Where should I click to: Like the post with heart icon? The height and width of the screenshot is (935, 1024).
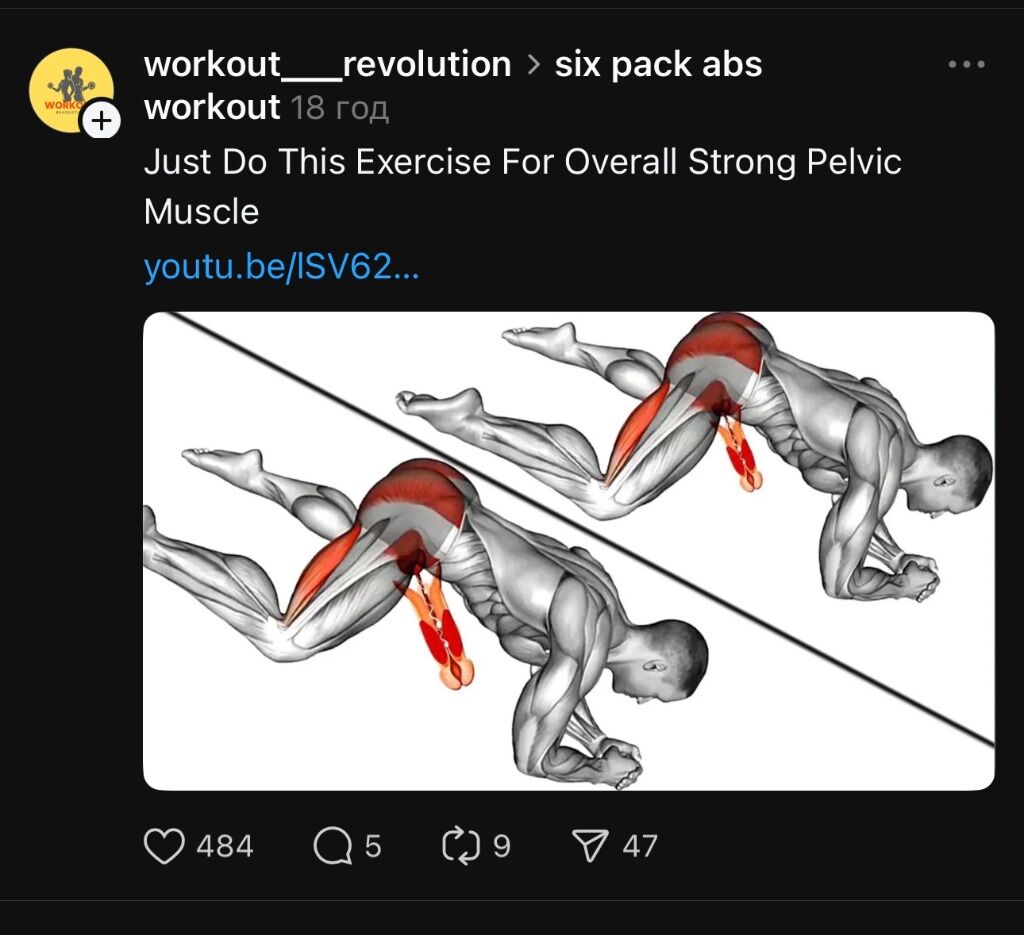click(x=164, y=846)
